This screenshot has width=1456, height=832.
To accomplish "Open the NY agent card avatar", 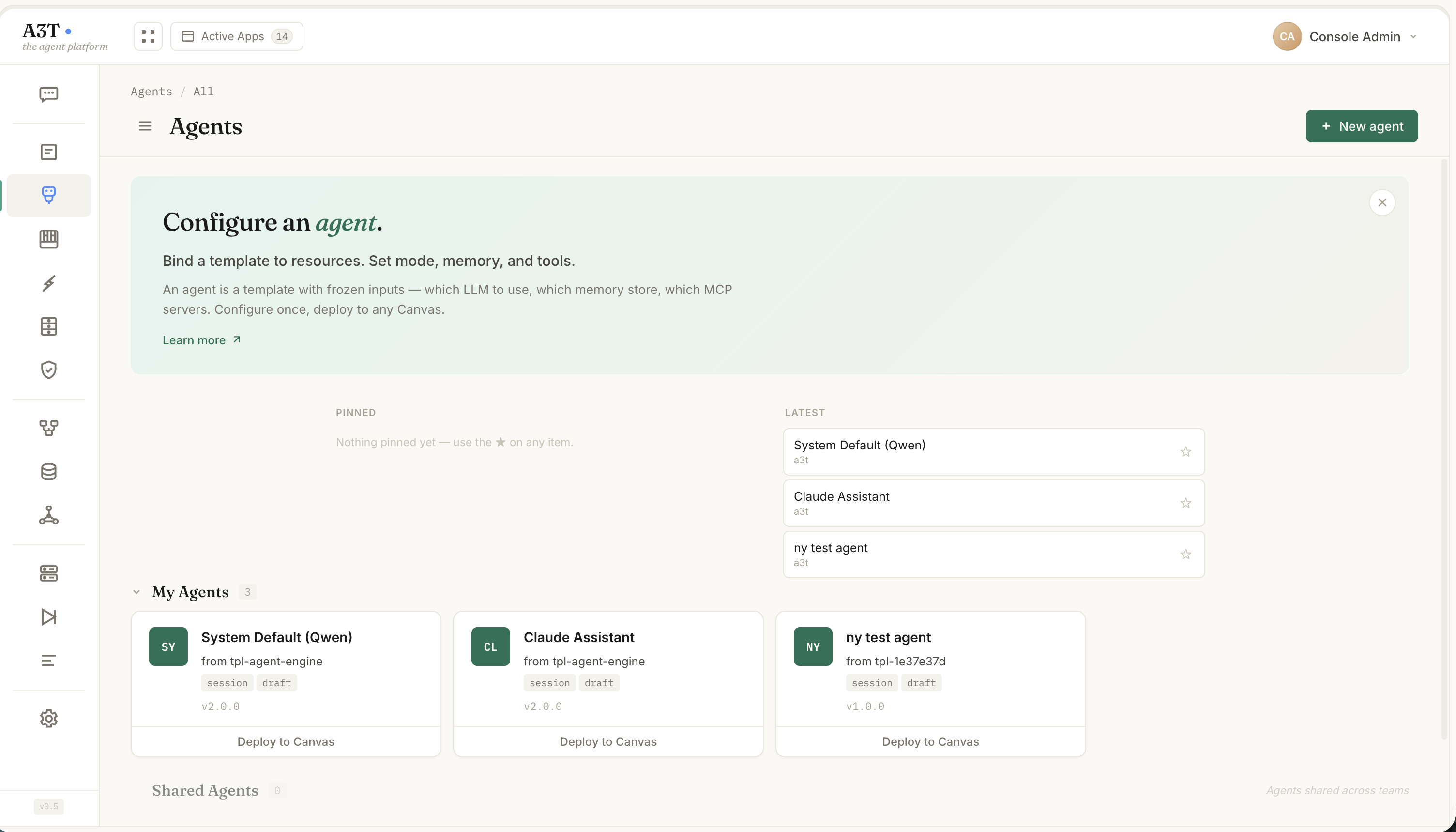I will (813, 647).
